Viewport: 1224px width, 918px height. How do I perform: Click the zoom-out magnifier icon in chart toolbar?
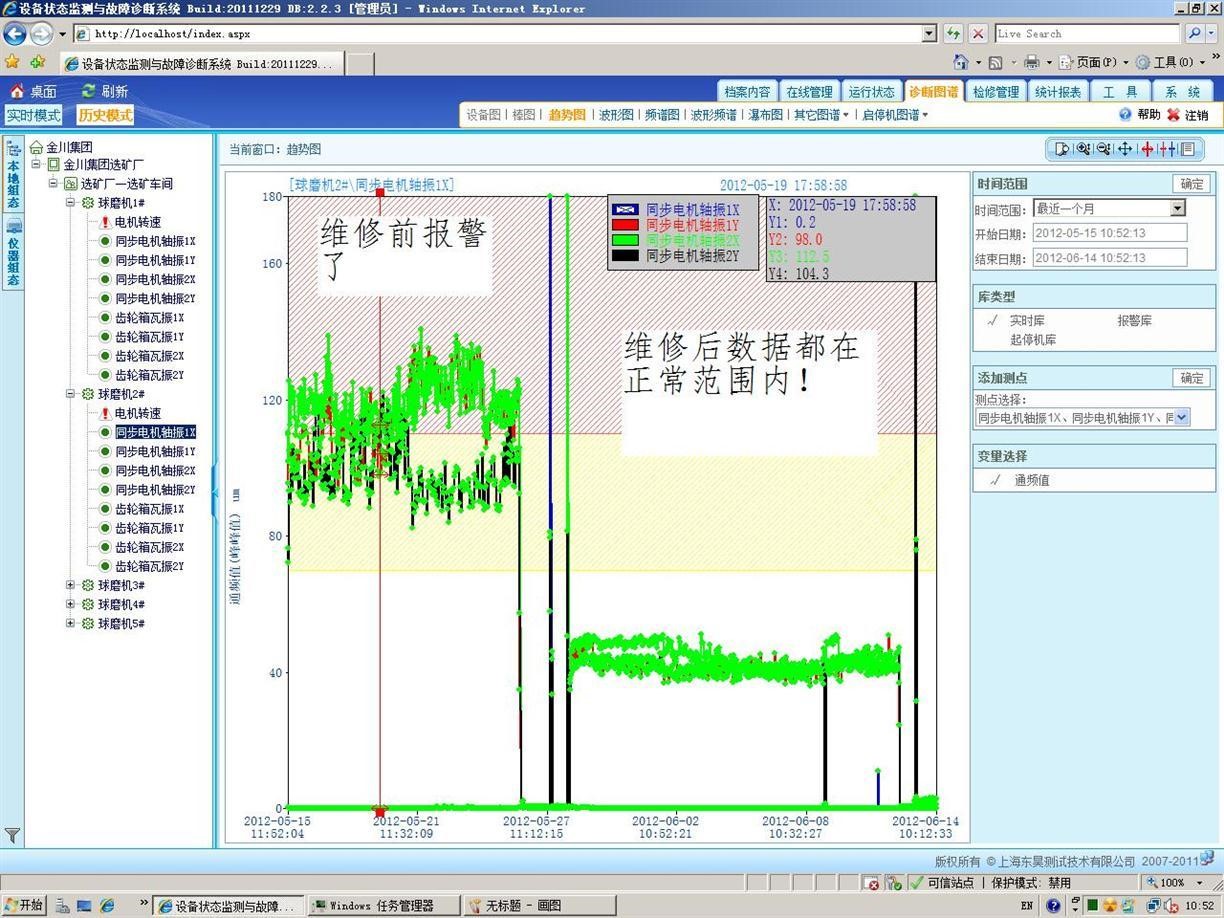point(1103,149)
